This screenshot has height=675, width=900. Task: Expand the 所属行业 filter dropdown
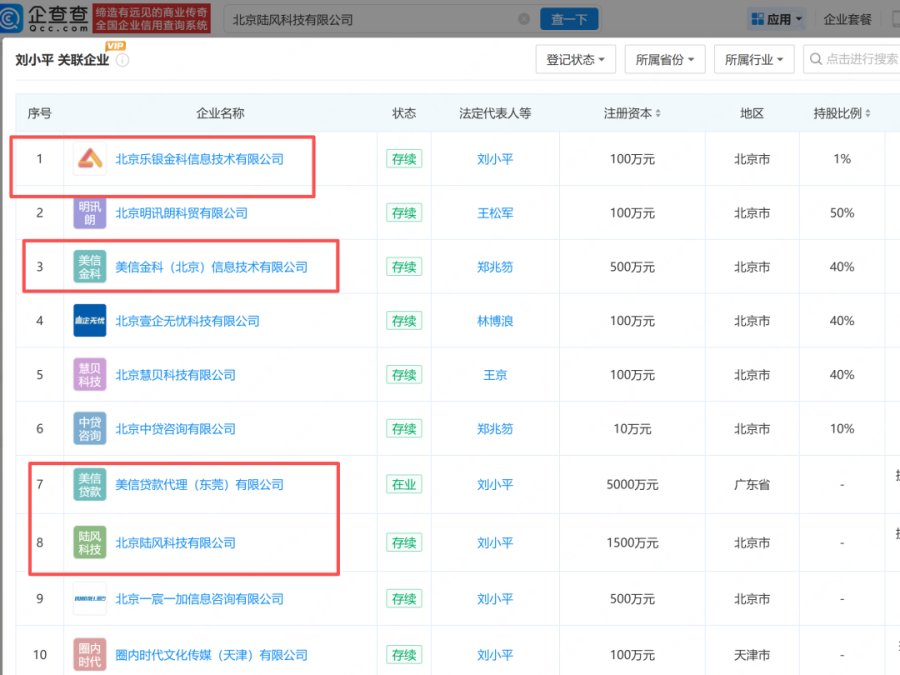point(754,59)
